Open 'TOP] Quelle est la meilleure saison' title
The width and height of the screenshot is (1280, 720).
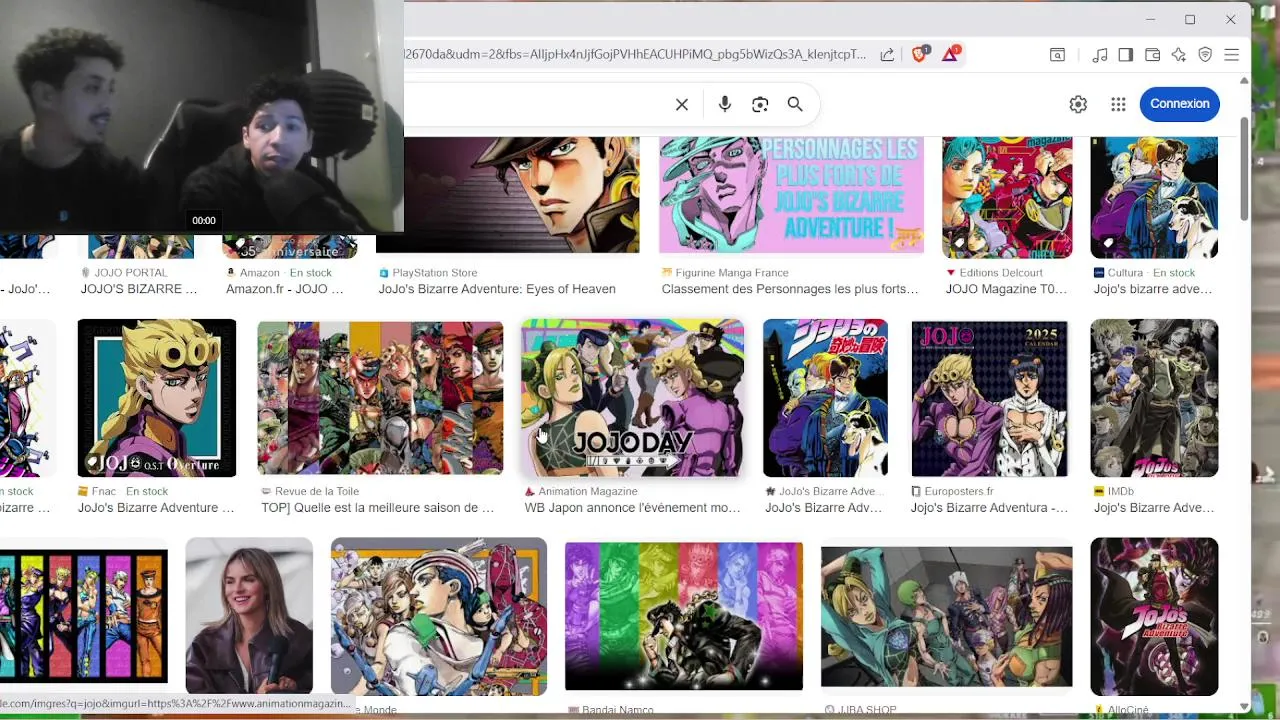pos(378,508)
